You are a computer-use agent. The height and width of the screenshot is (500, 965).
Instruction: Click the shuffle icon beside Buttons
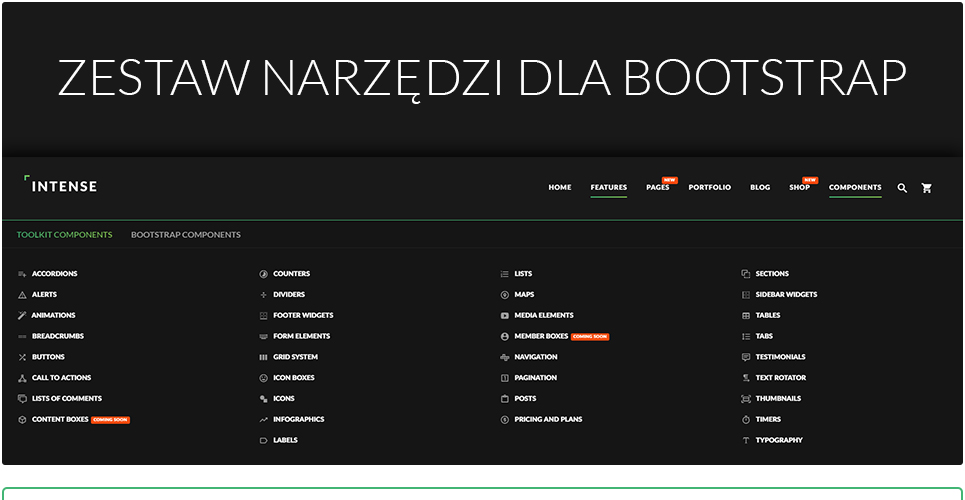click(22, 357)
